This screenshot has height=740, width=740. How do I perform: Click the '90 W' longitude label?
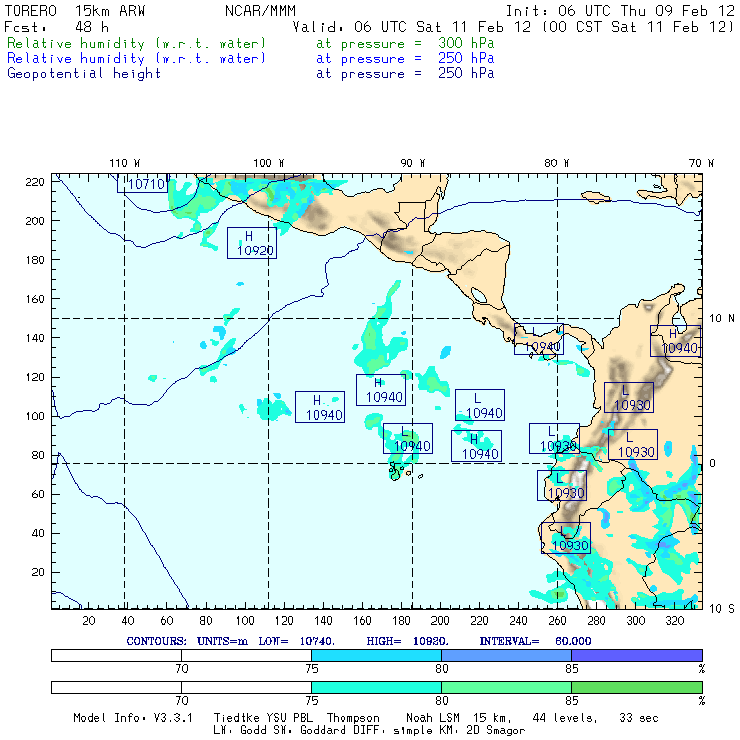point(412,163)
